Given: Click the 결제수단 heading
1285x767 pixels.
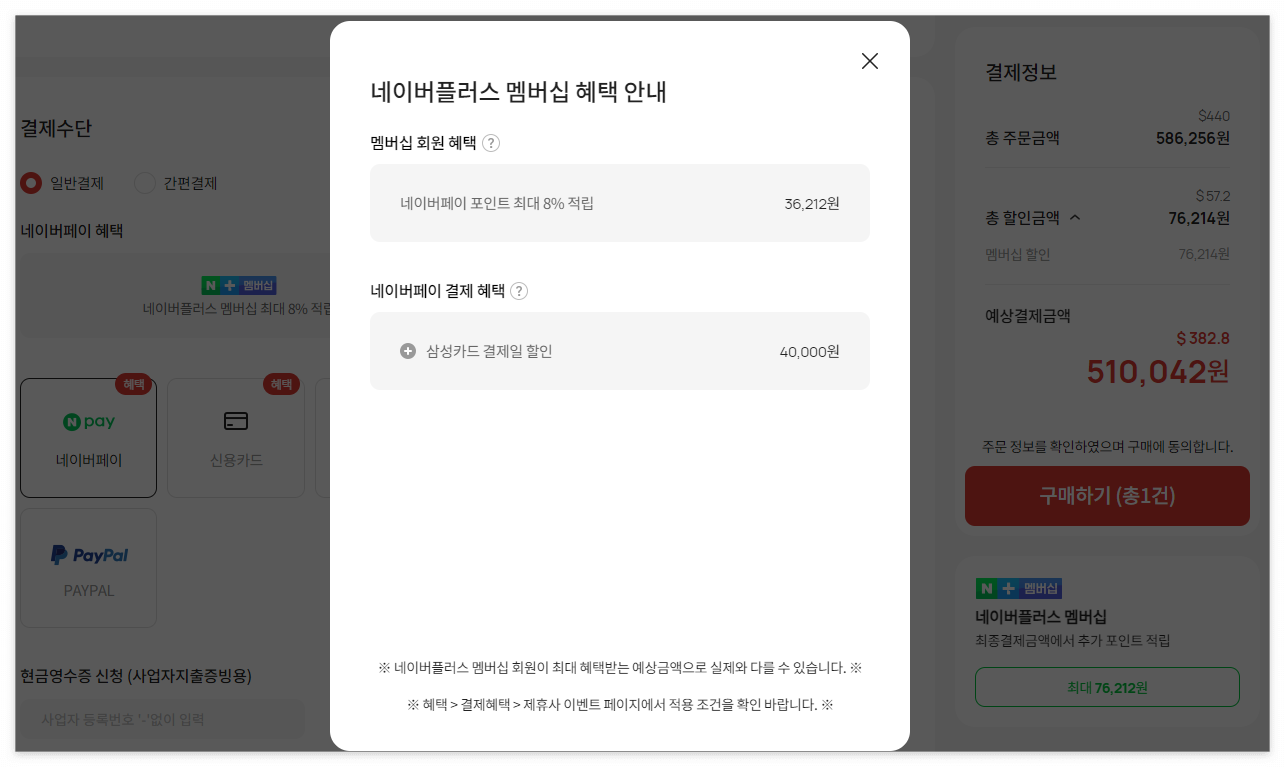Looking at the screenshot, I should point(56,128).
